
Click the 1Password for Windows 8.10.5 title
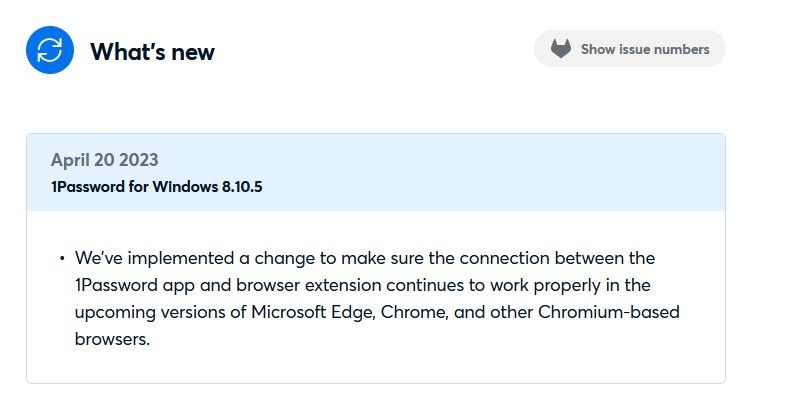pos(156,187)
